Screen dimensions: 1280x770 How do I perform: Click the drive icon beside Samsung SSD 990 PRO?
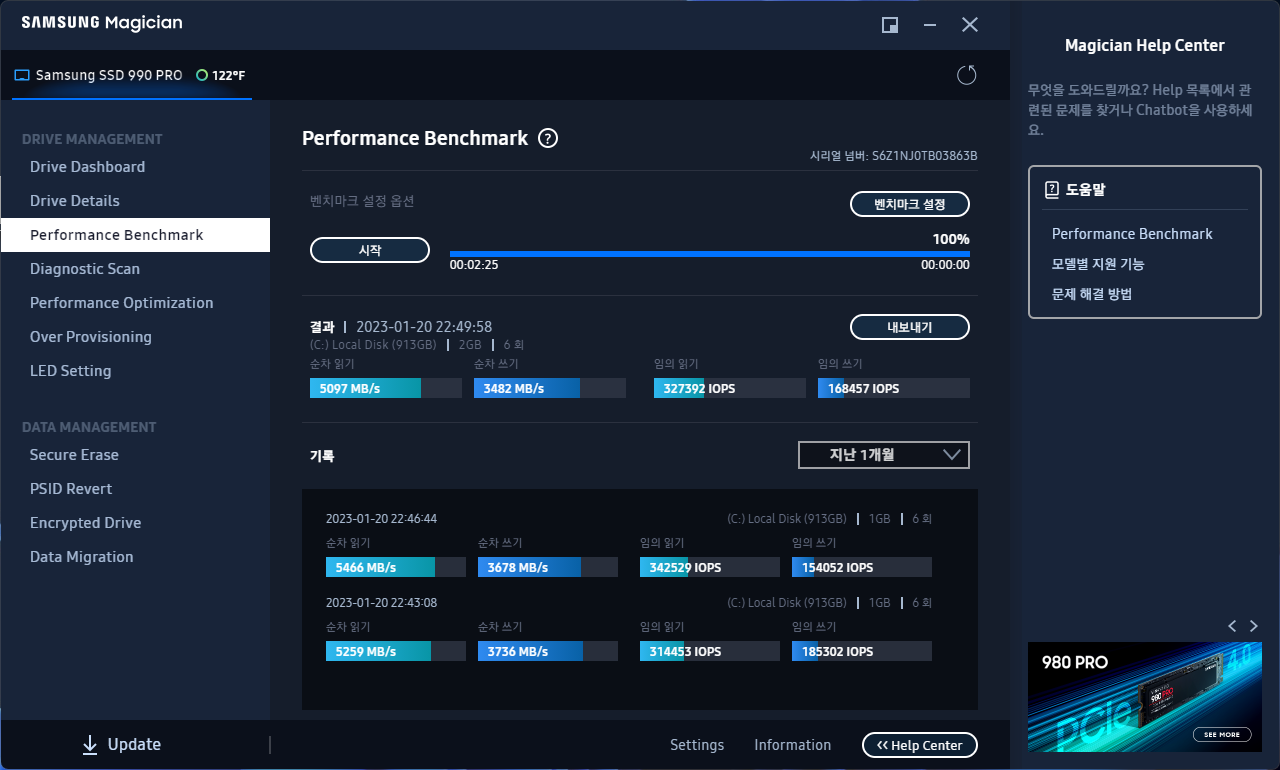click(x=22, y=75)
